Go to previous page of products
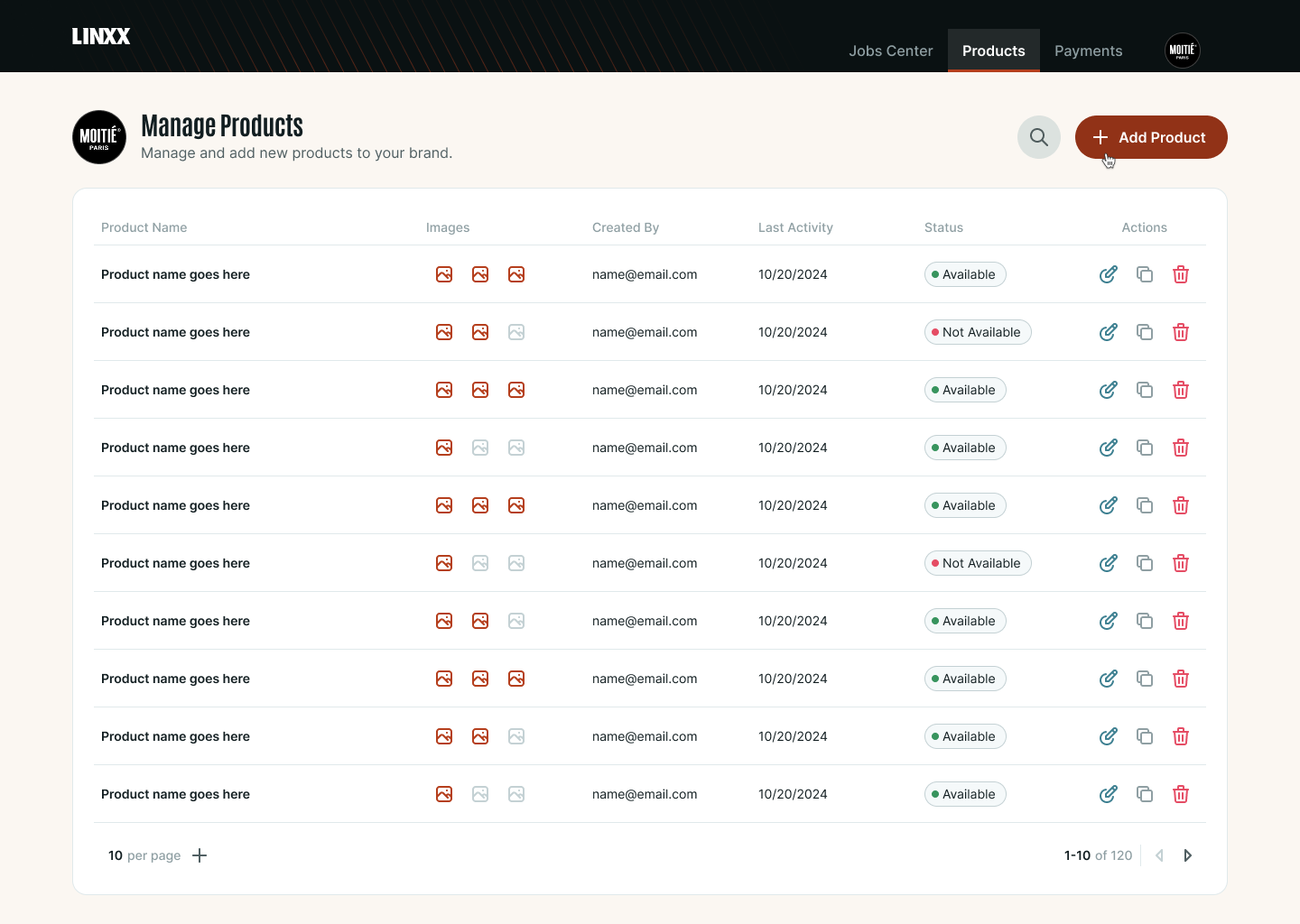This screenshot has width=1300, height=924. pyautogui.click(x=1159, y=855)
